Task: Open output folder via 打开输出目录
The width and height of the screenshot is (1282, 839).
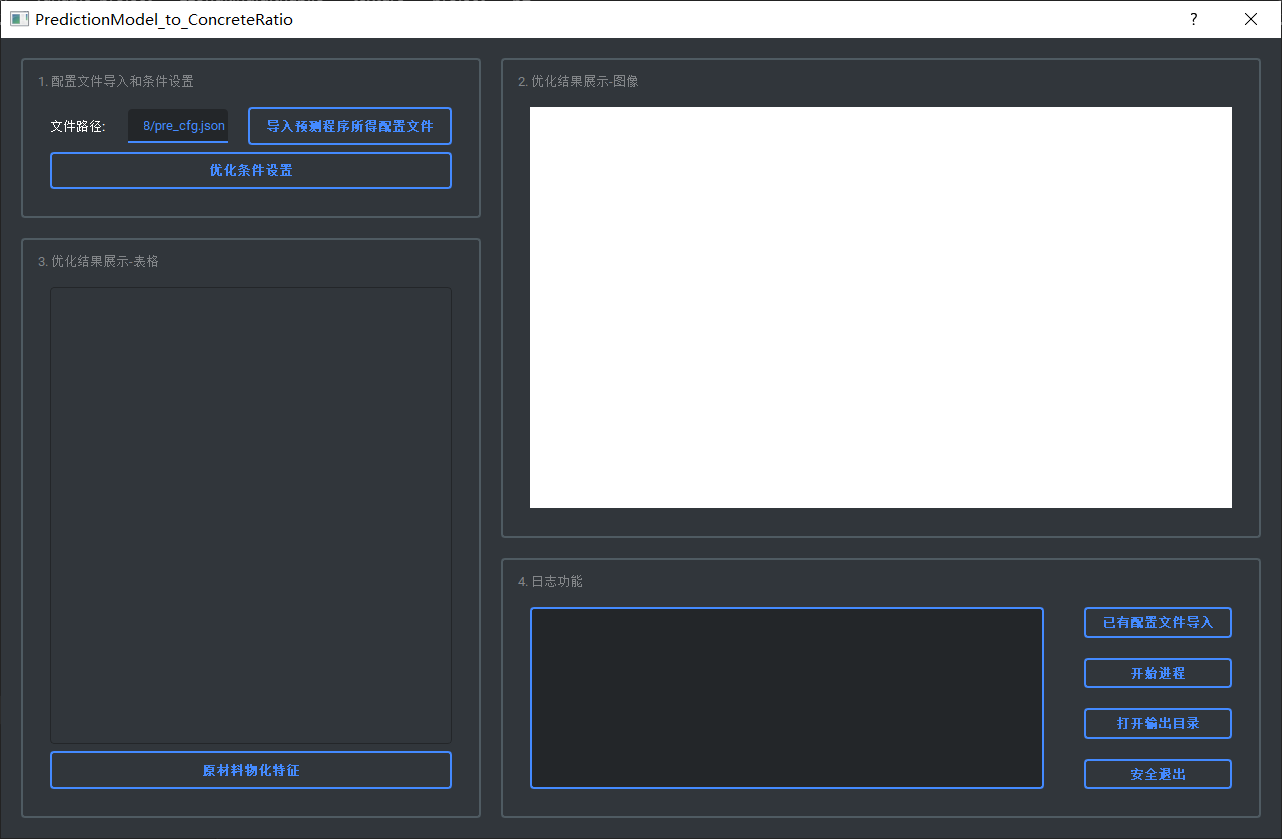Action: pyautogui.click(x=1158, y=723)
